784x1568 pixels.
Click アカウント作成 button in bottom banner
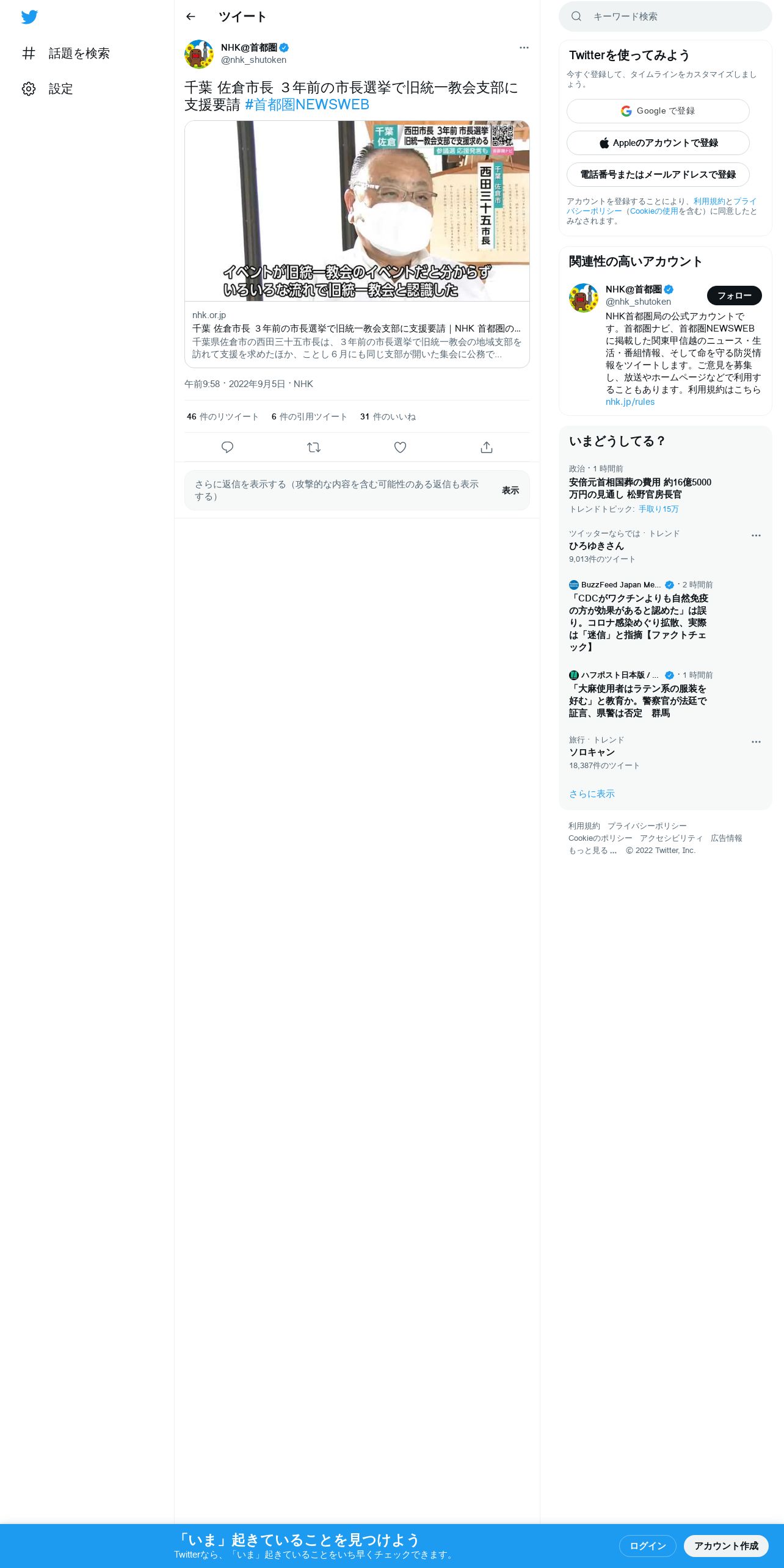(726, 1546)
